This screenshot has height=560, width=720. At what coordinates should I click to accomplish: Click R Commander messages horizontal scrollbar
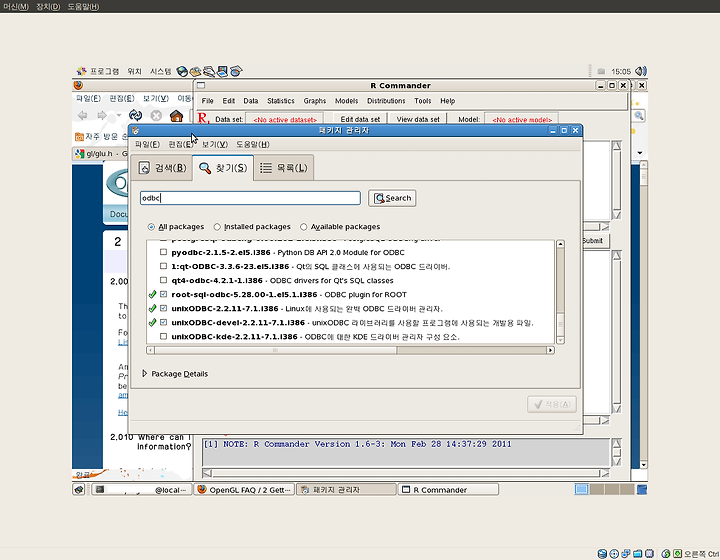406,473
